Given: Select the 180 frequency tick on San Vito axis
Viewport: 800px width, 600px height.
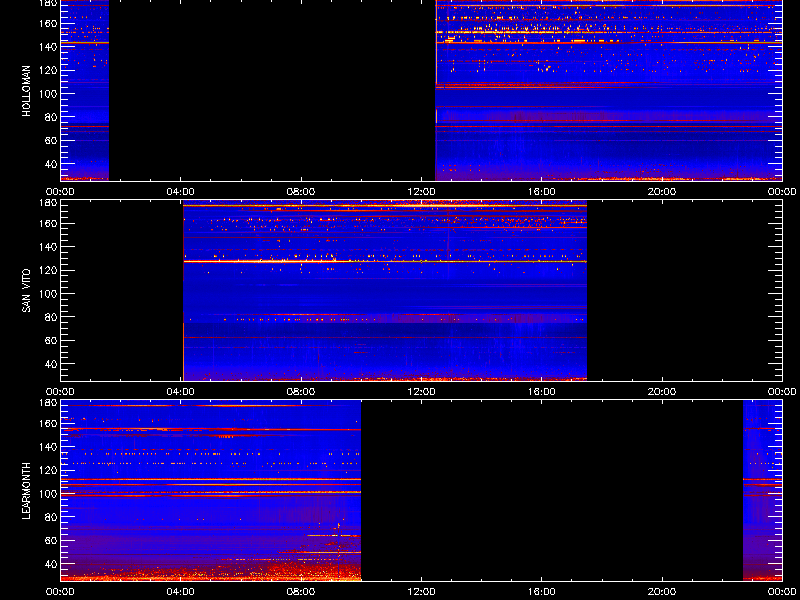Looking at the screenshot, I should pyautogui.click(x=49, y=203).
